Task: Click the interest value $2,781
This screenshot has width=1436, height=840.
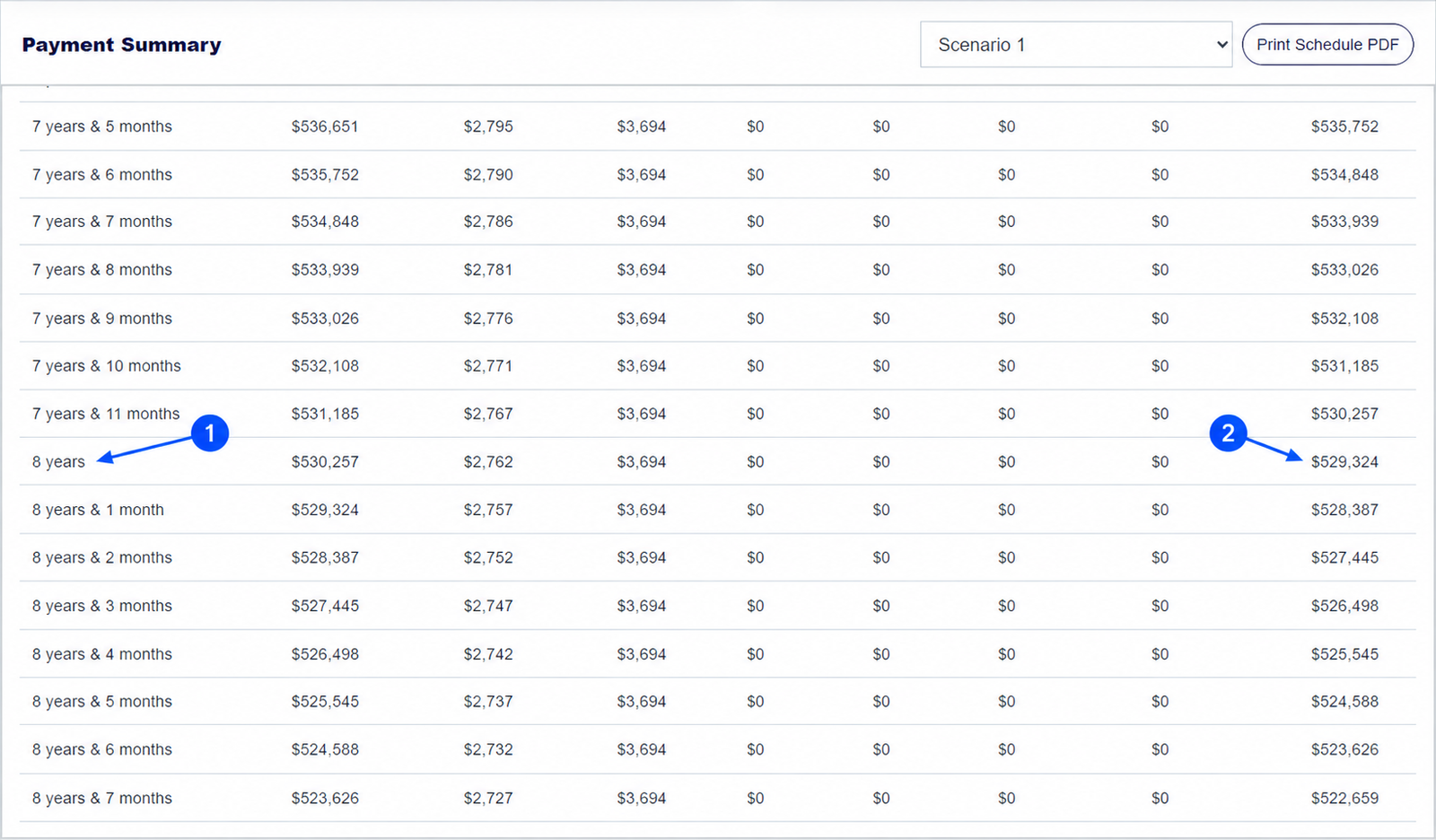Action: 488,270
